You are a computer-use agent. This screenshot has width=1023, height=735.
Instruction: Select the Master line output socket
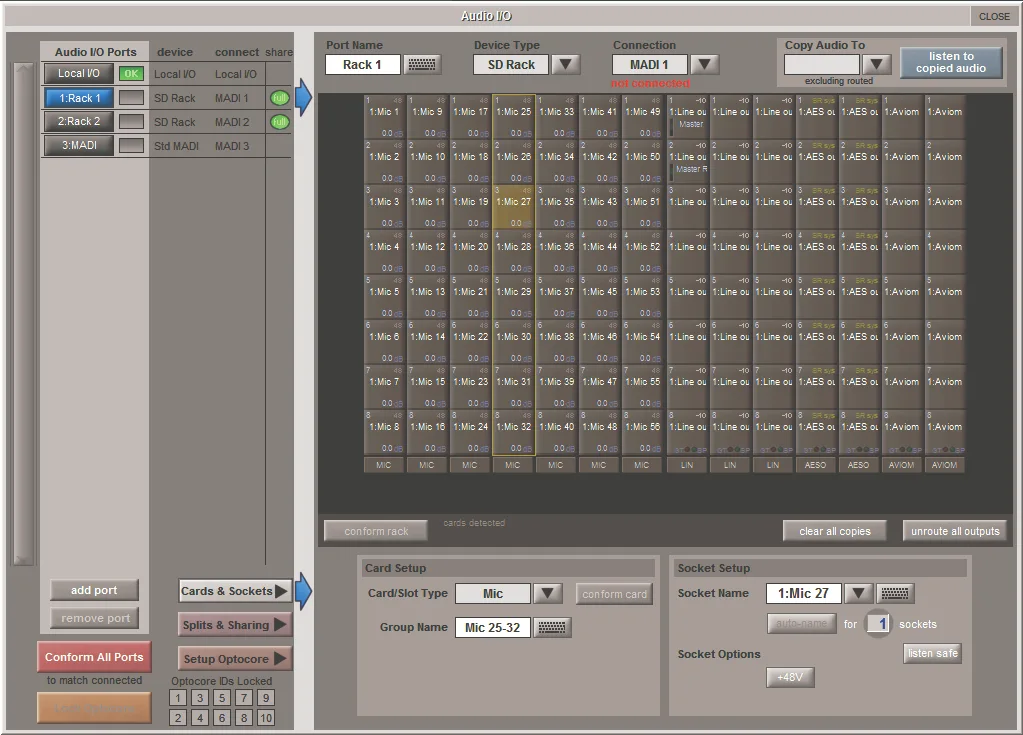pos(687,117)
